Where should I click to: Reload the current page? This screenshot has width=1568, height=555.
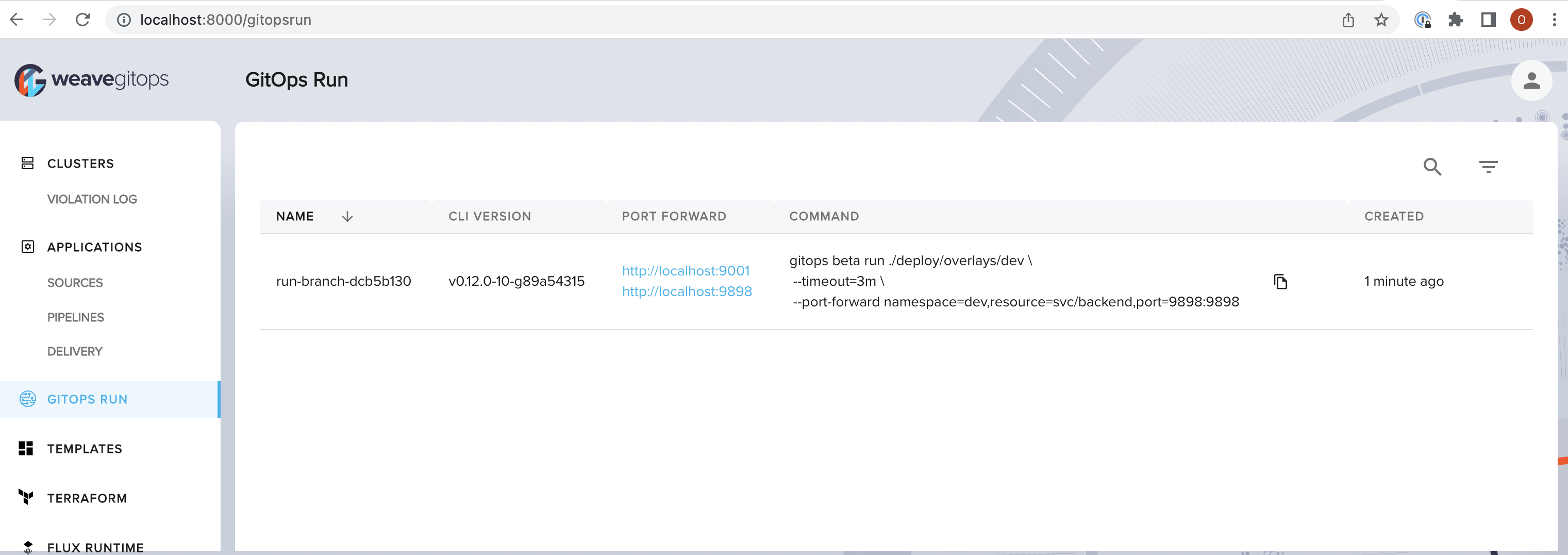pos(83,20)
